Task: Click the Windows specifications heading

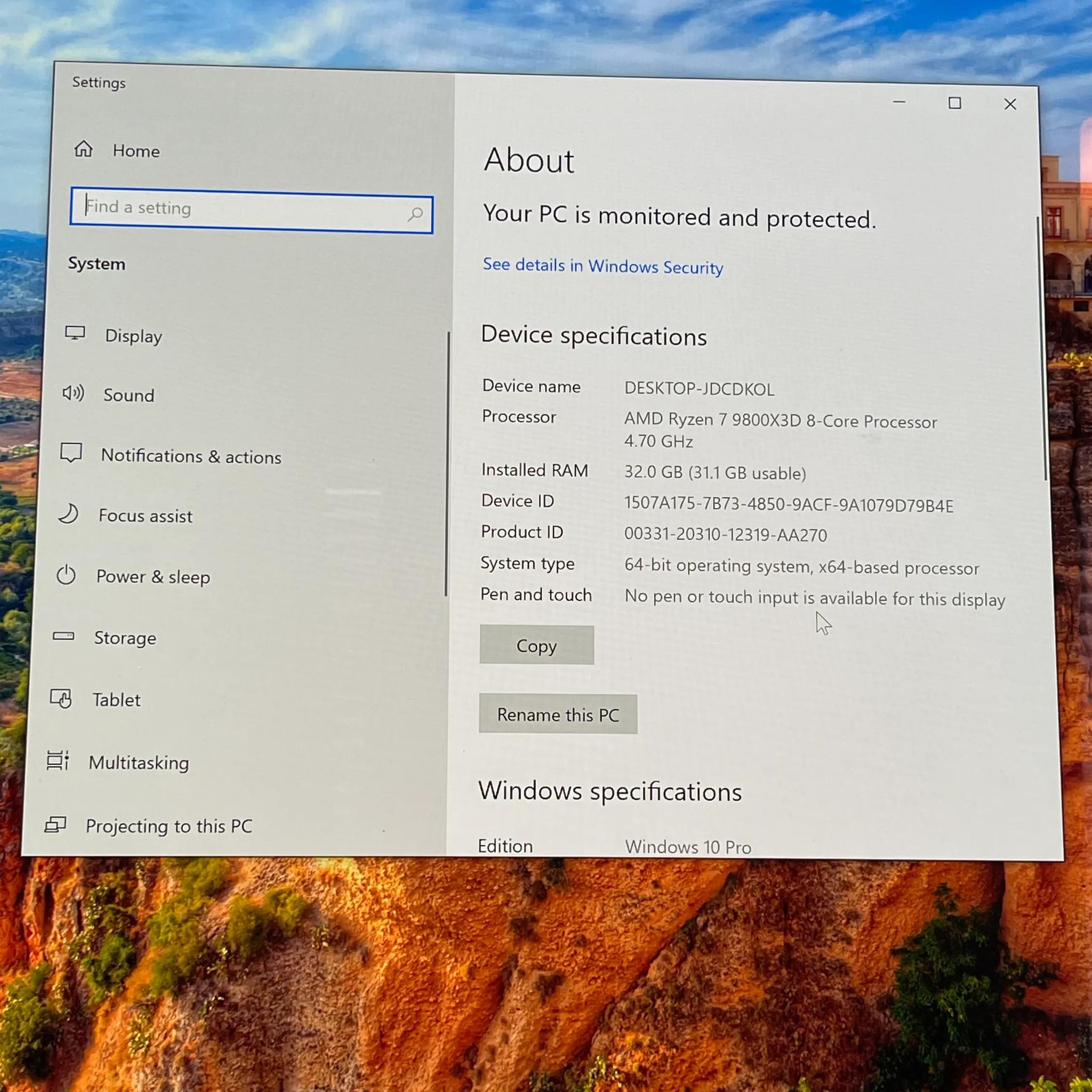Action: tap(610, 792)
